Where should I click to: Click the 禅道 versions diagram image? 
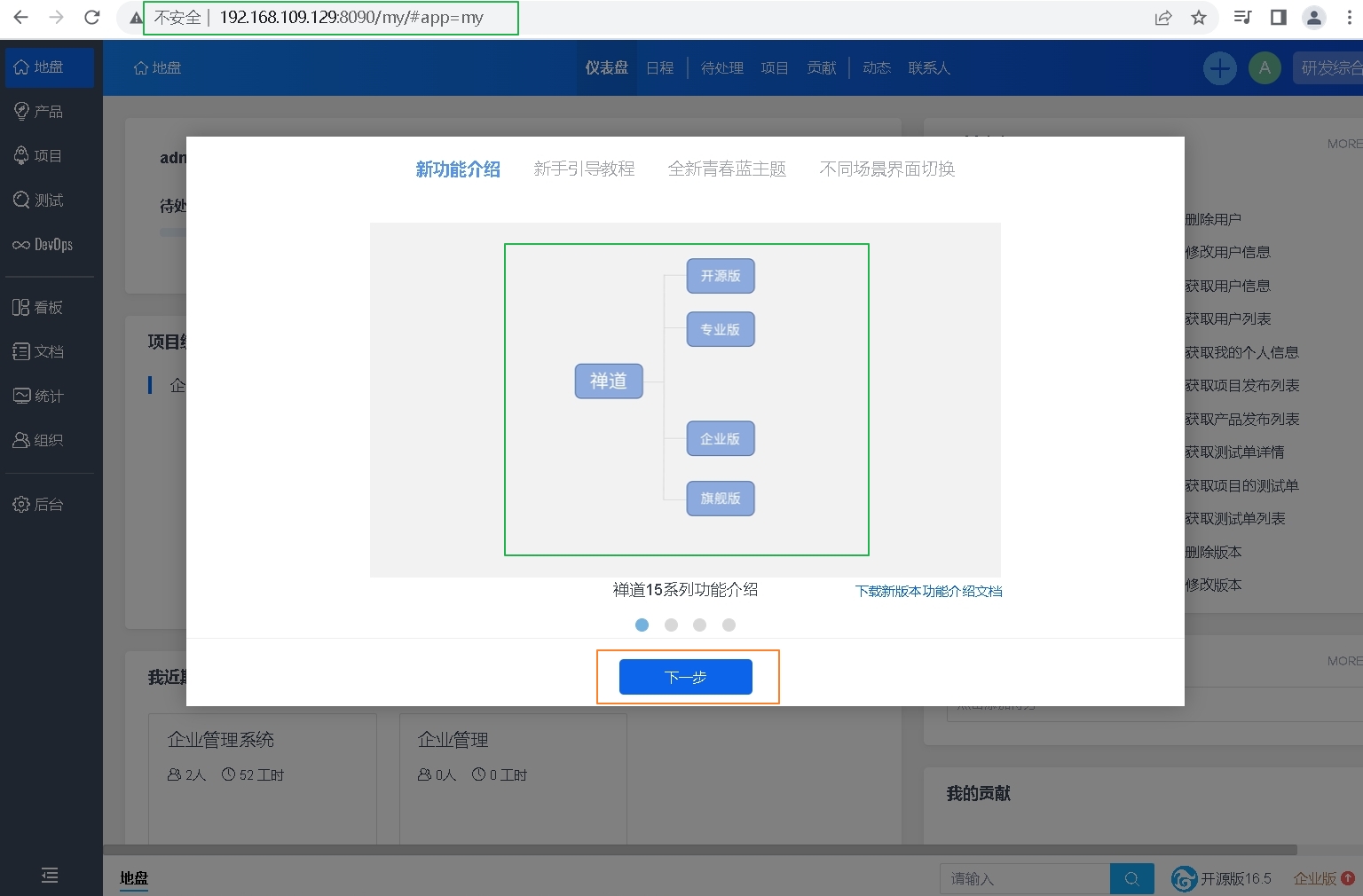(686, 399)
